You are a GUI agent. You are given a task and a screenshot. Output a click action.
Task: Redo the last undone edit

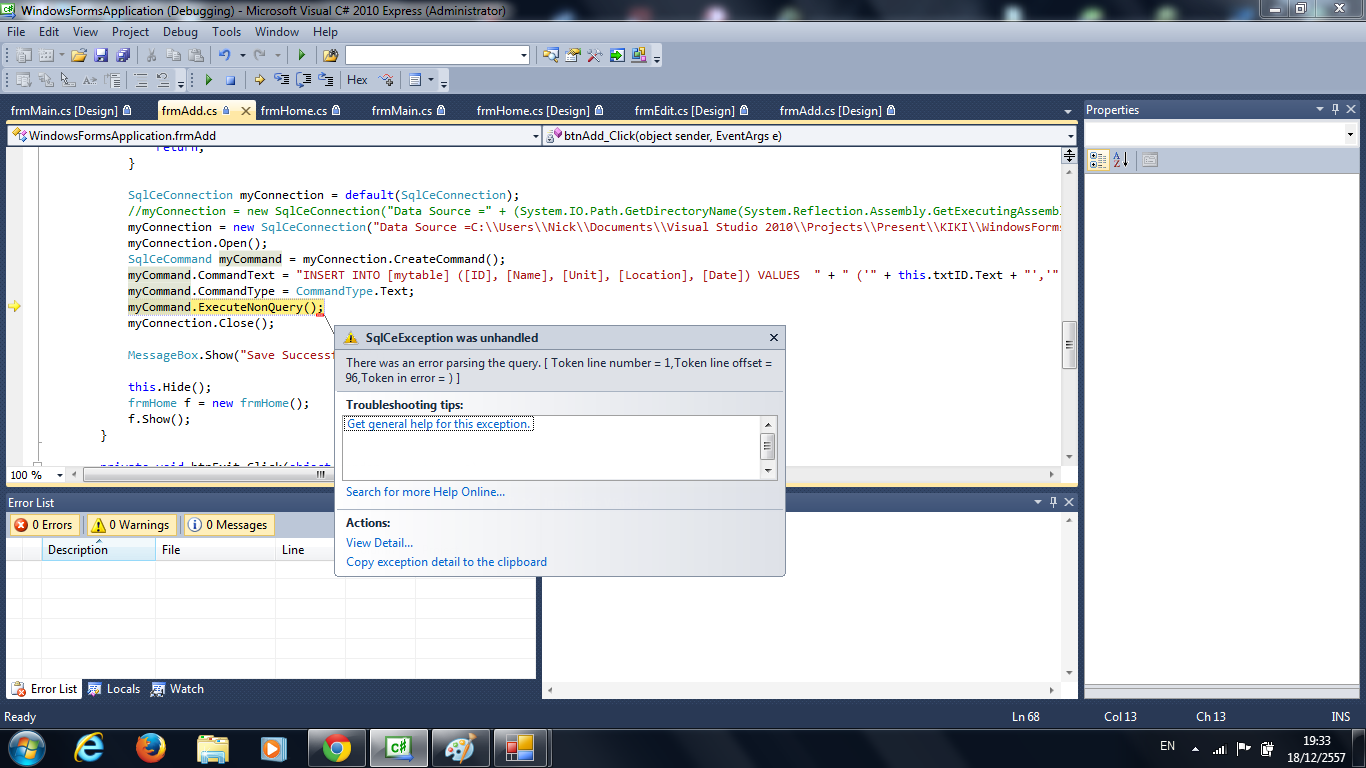click(261, 55)
